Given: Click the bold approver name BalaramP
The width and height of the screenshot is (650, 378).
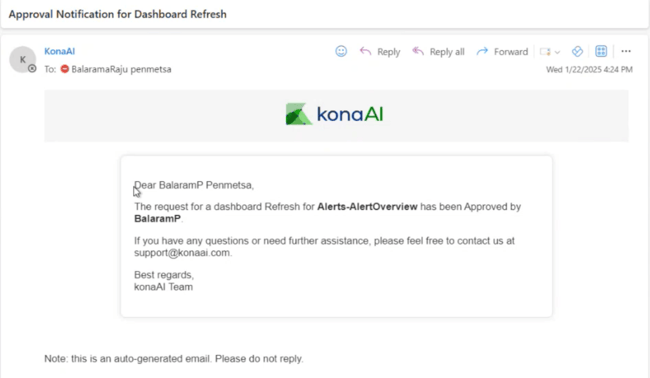Looking at the screenshot, I should point(157,219).
